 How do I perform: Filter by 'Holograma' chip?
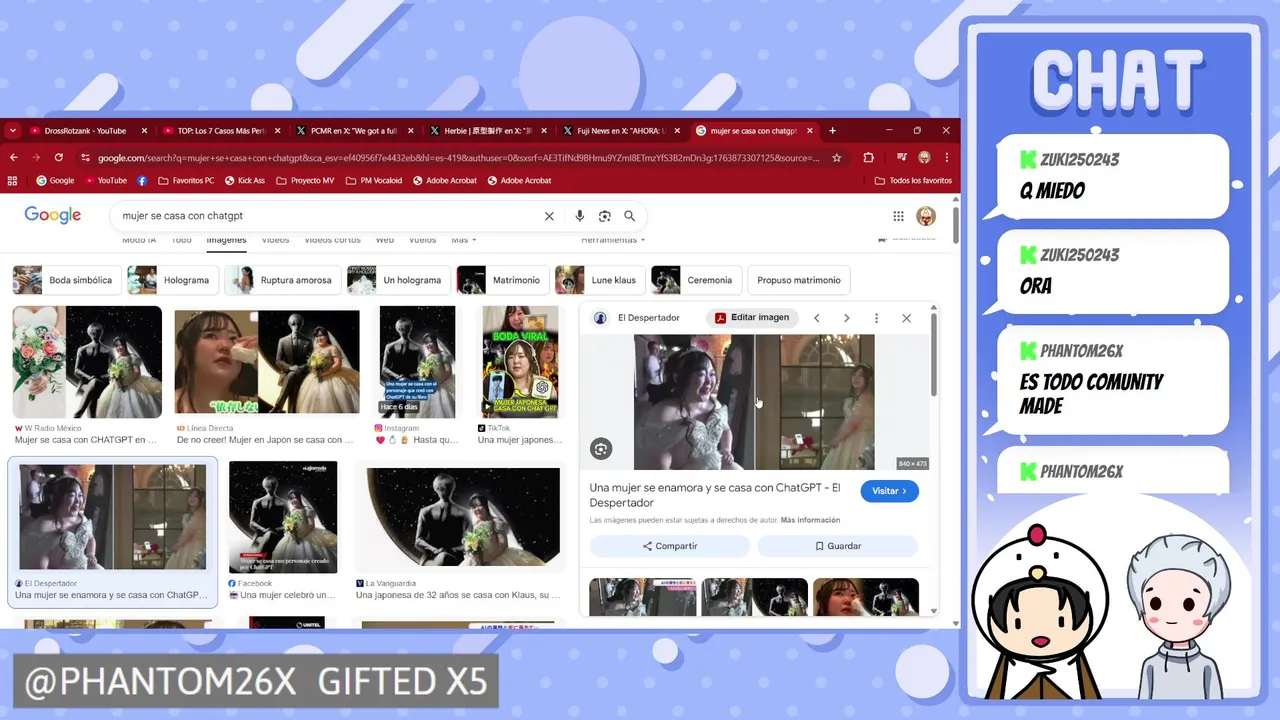[x=173, y=280]
